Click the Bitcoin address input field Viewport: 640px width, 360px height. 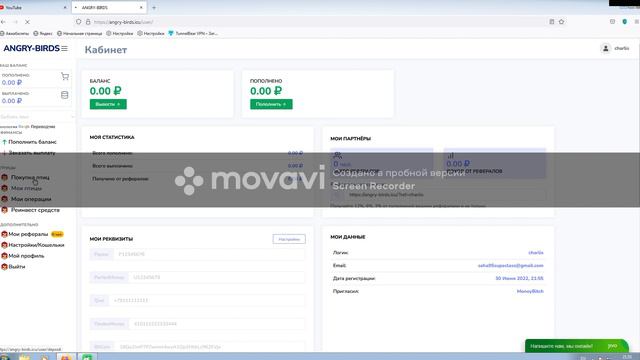(x=210, y=347)
